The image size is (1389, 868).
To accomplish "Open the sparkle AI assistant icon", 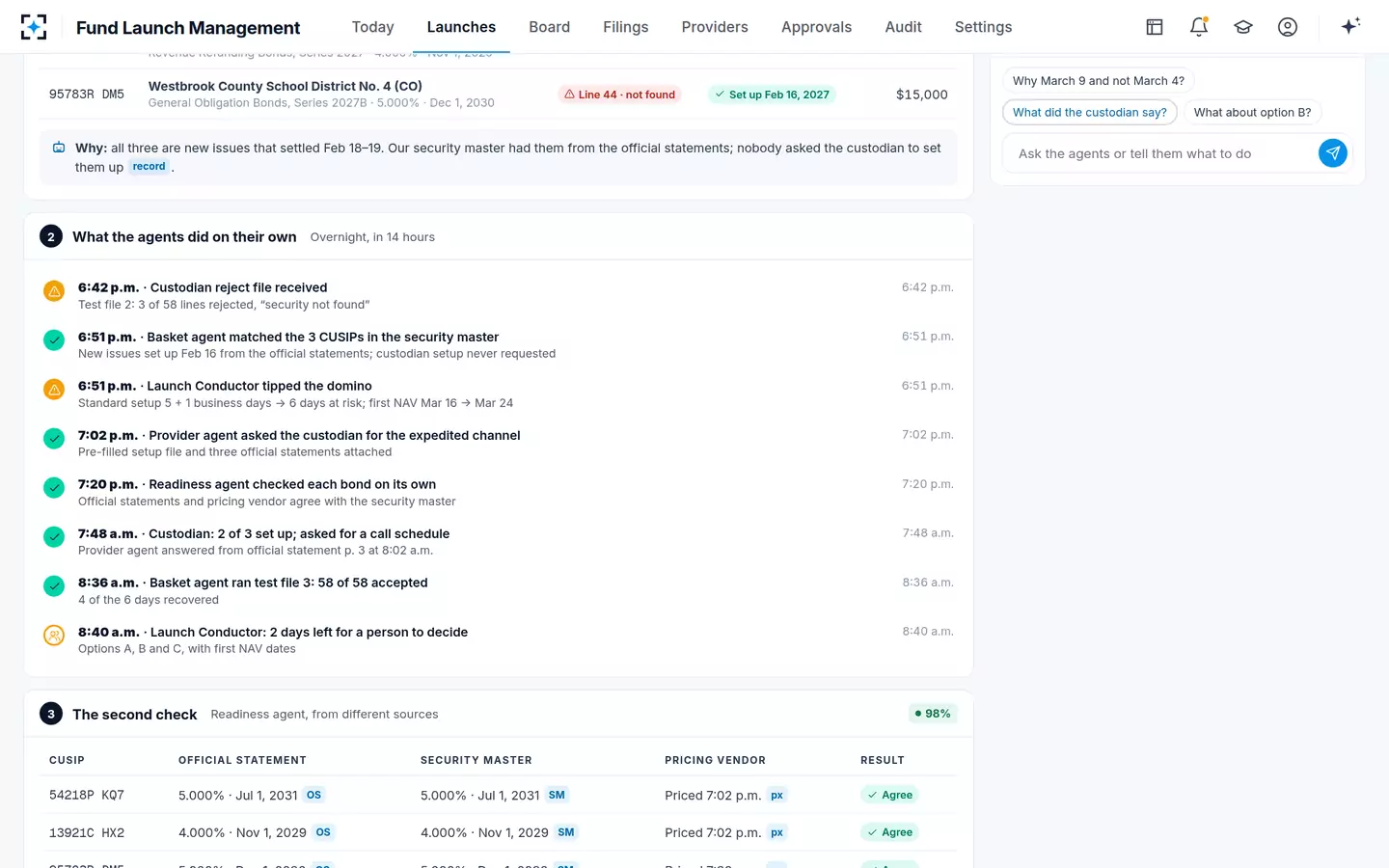I will [1350, 26].
